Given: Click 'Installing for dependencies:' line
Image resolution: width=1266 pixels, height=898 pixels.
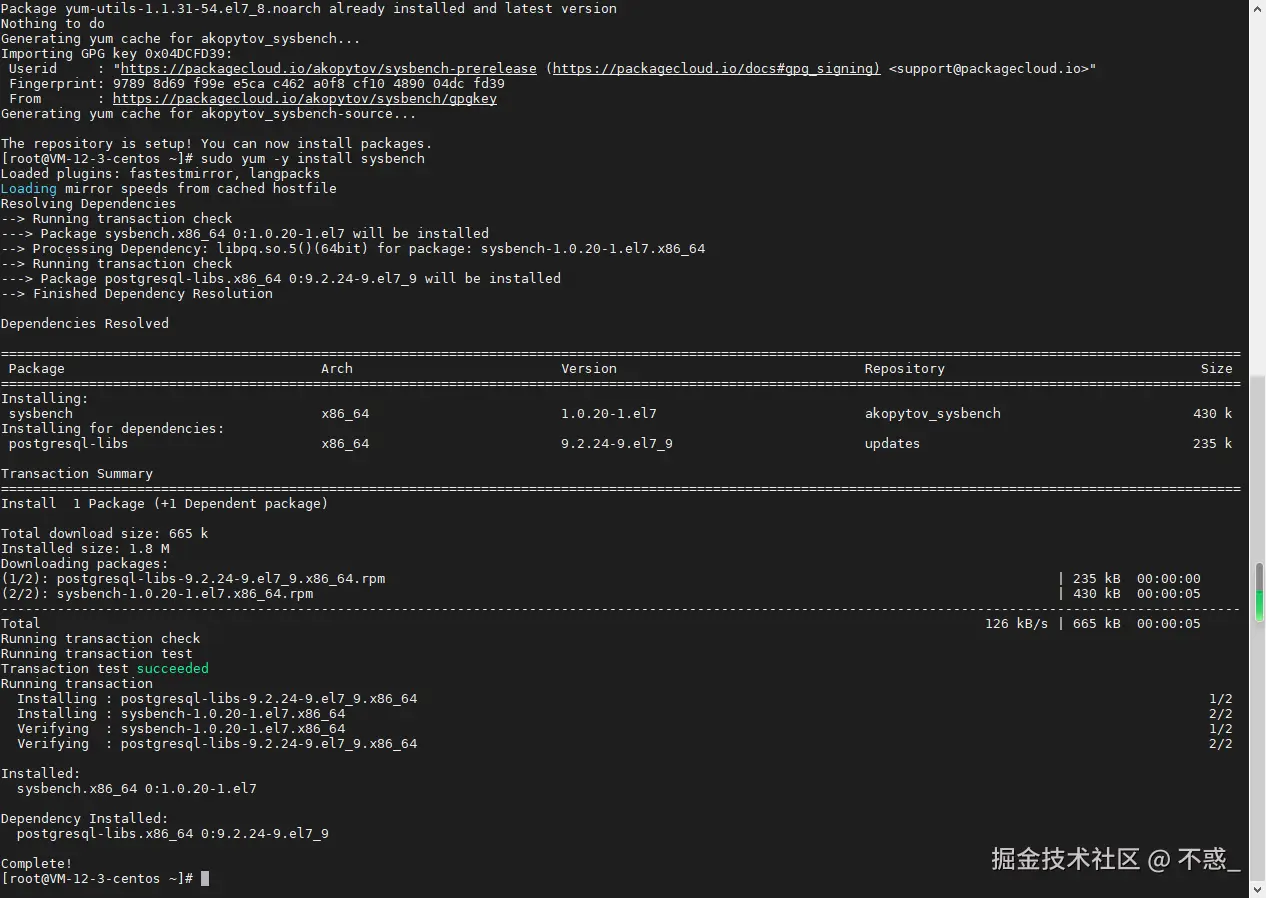Looking at the screenshot, I should 113,429.
